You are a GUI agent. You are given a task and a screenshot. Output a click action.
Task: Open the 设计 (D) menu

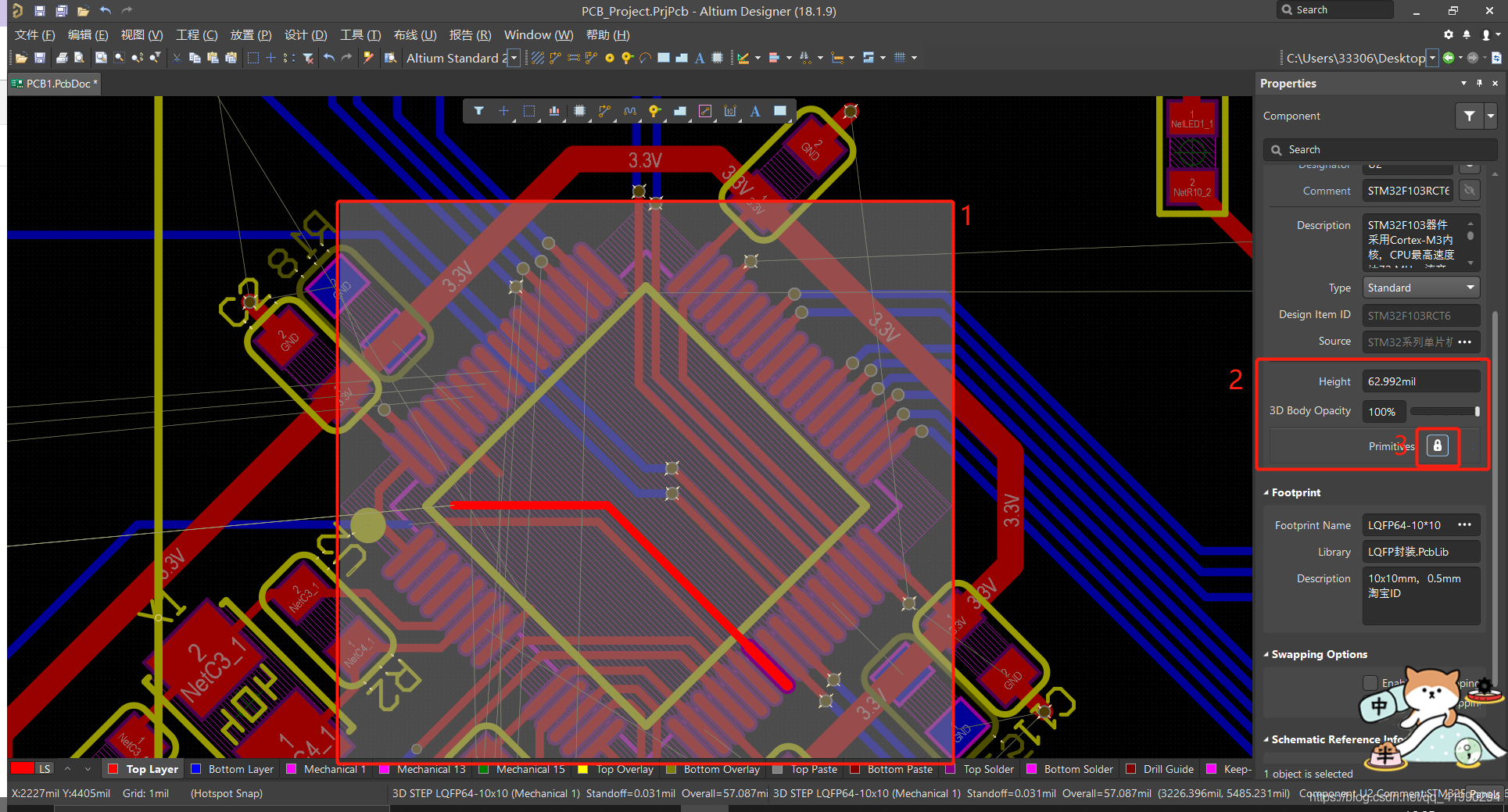pos(306,35)
